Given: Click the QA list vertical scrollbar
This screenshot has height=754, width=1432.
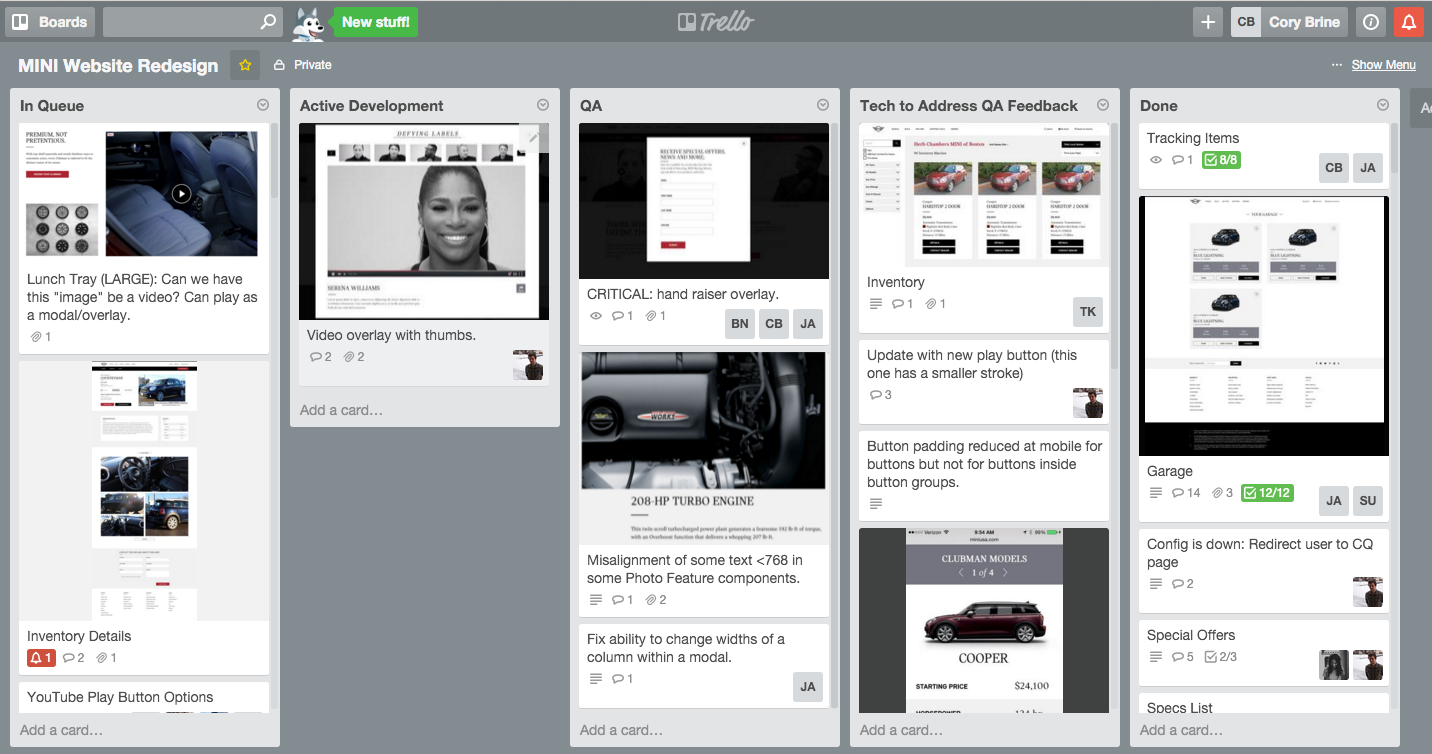Looking at the screenshot, I should (832, 414).
